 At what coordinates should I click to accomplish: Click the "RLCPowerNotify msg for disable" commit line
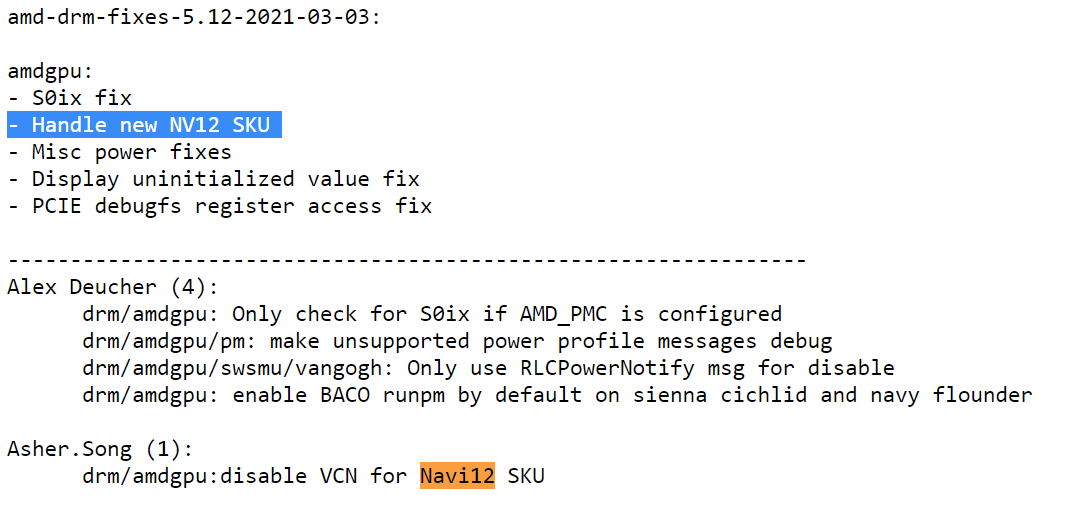[488, 368]
